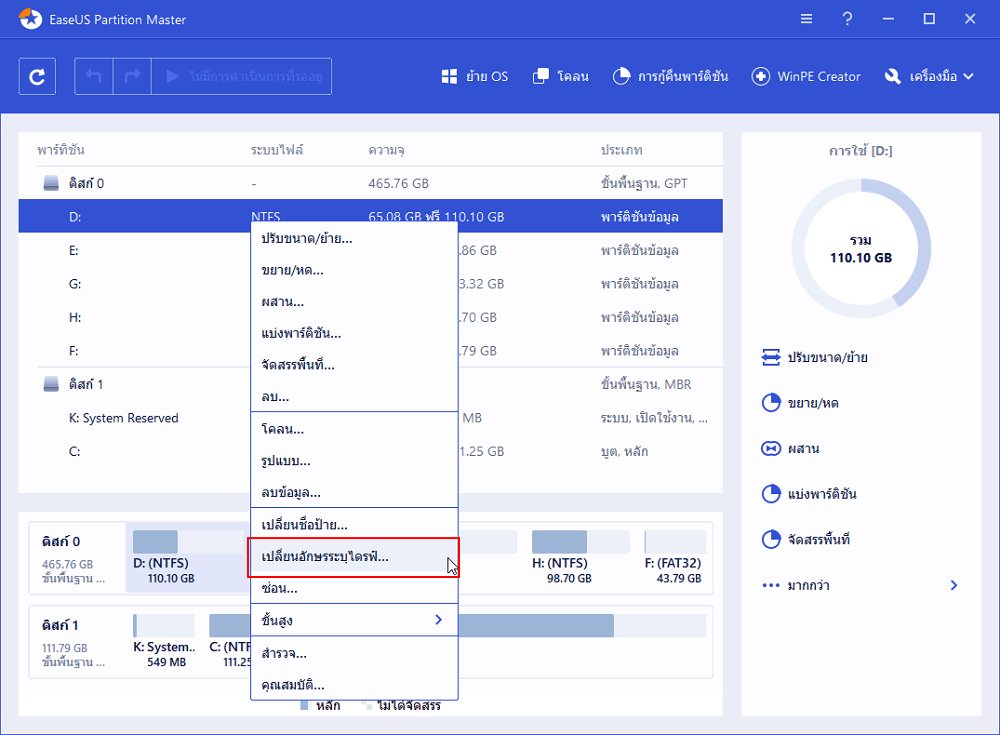This screenshot has height=735, width=1000.
Task: Choose สำรวจ... explore in context menu
Action: pyautogui.click(x=354, y=653)
